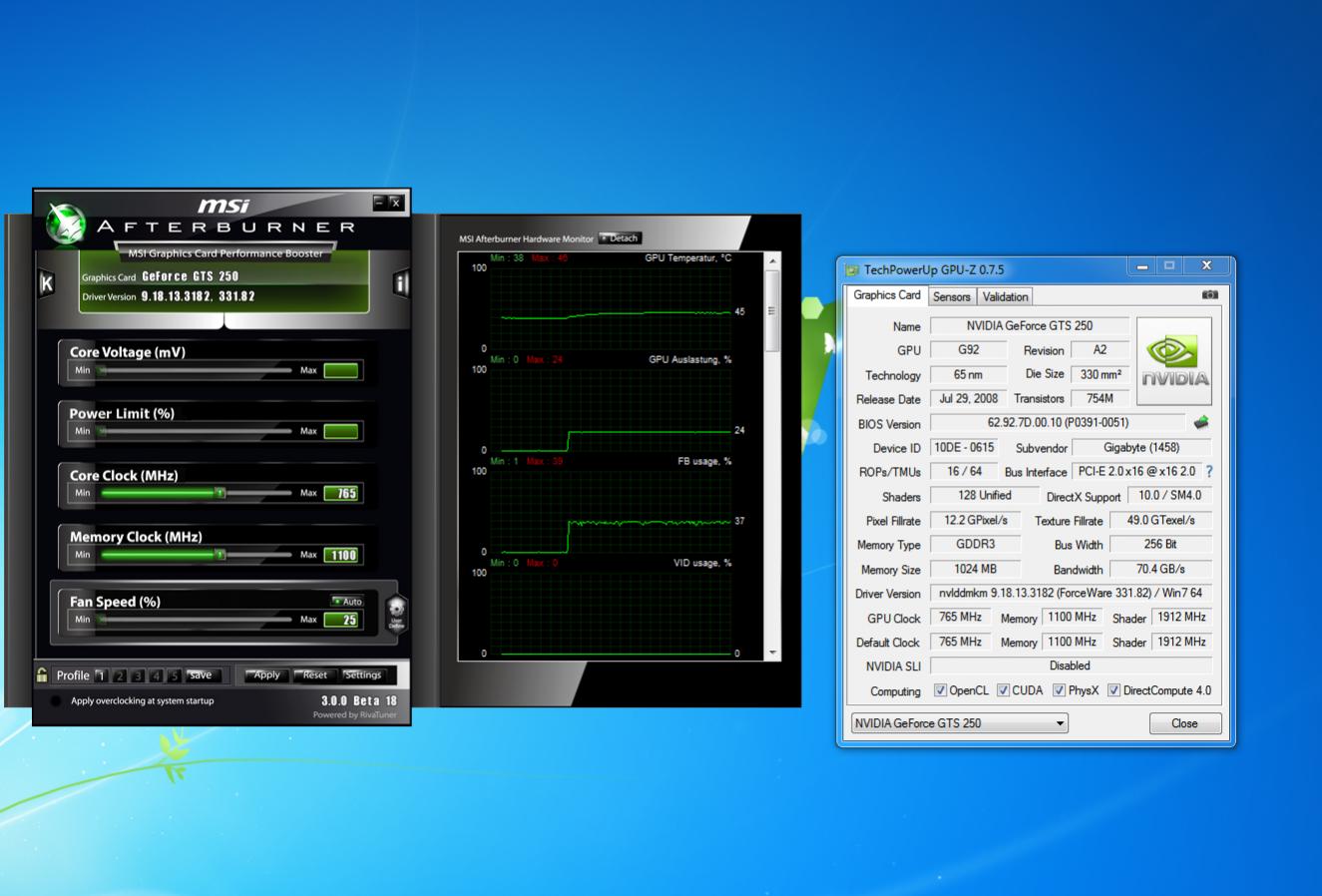Toggle the PhysX checkbox
1322x896 pixels.
pyautogui.click(x=1059, y=690)
